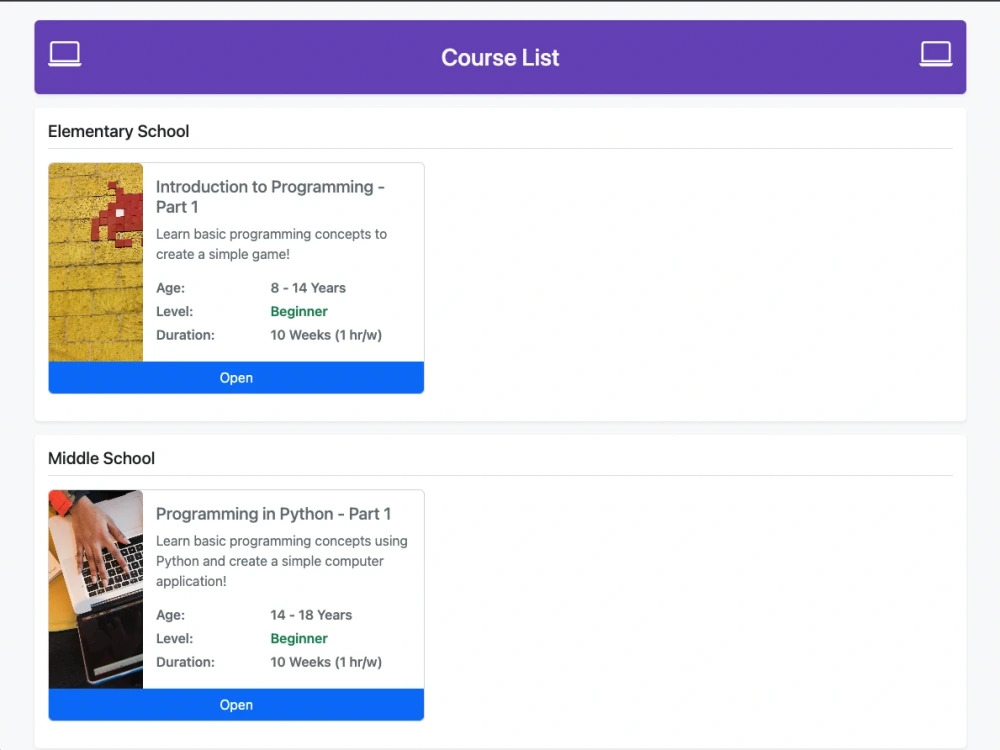Click the green Beginner level in elementary course
Image resolution: width=1000 pixels, height=750 pixels.
(298, 311)
